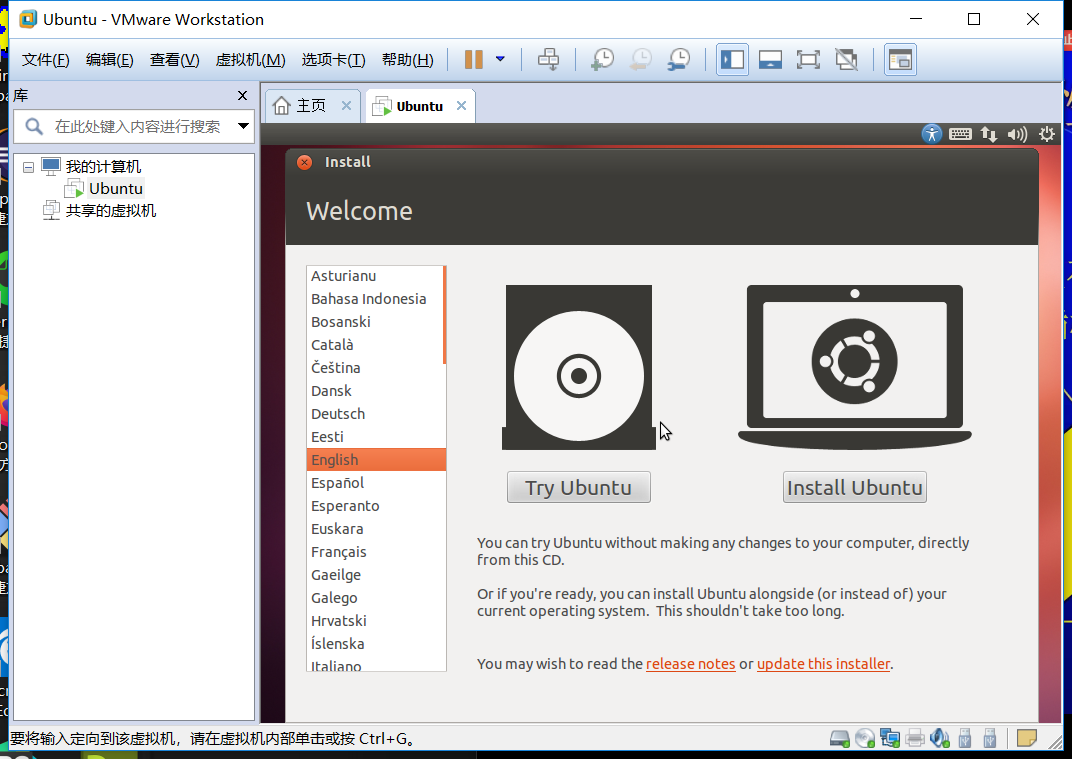Screen dimensions: 1072x759
Task: Open the sound volume indicator in Ubuntu panel
Action: (1017, 134)
